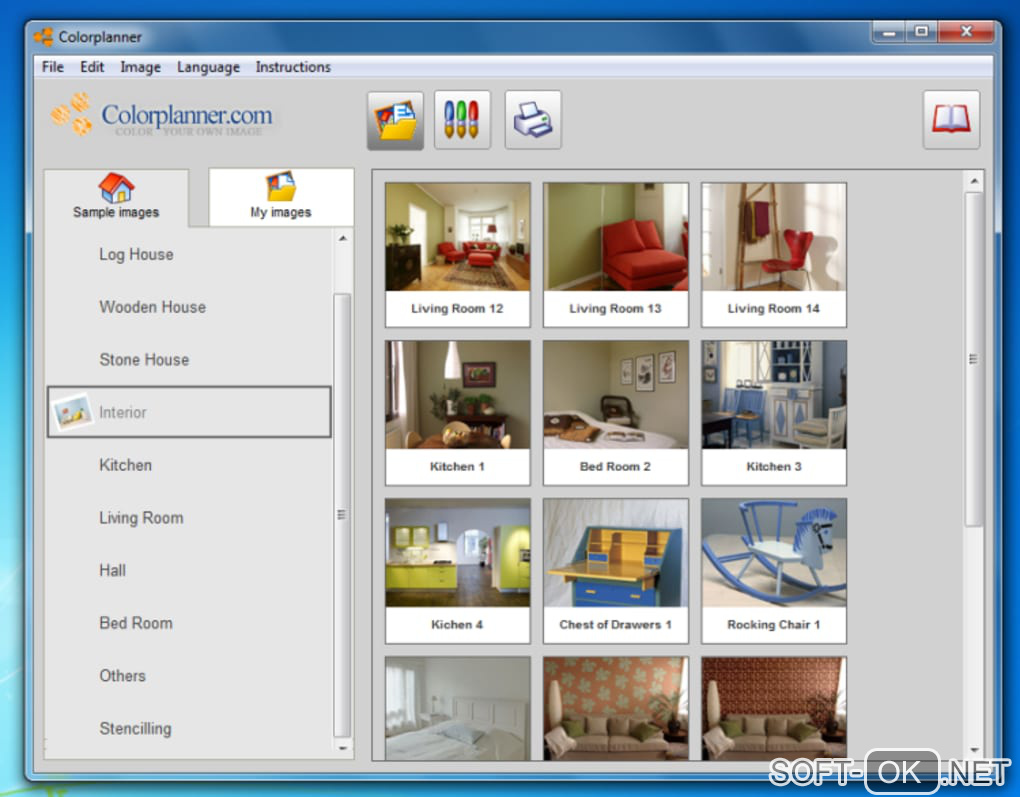The height and width of the screenshot is (797, 1020).
Task: Open the Kichen 4 sample image
Action: tap(457, 571)
